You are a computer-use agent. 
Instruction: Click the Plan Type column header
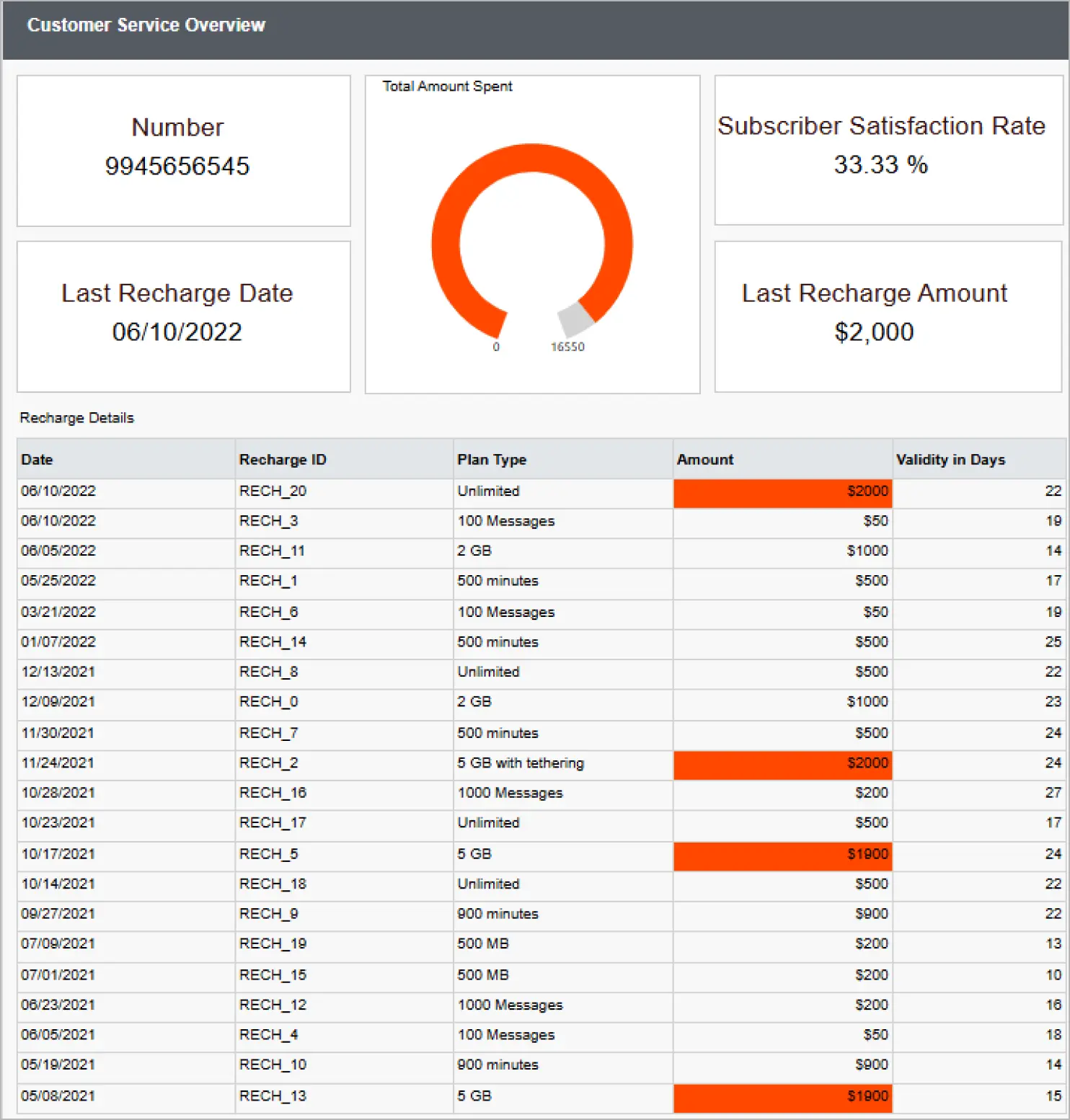click(492, 459)
